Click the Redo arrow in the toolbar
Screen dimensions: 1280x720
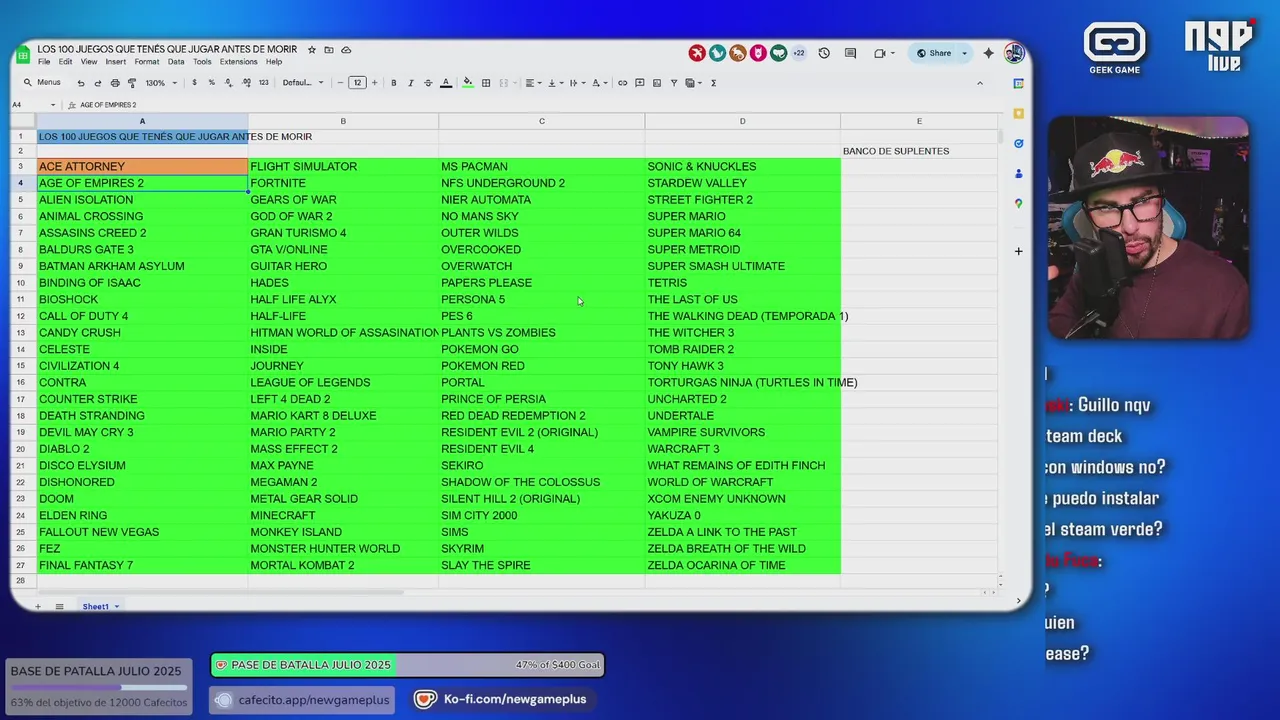(x=97, y=83)
